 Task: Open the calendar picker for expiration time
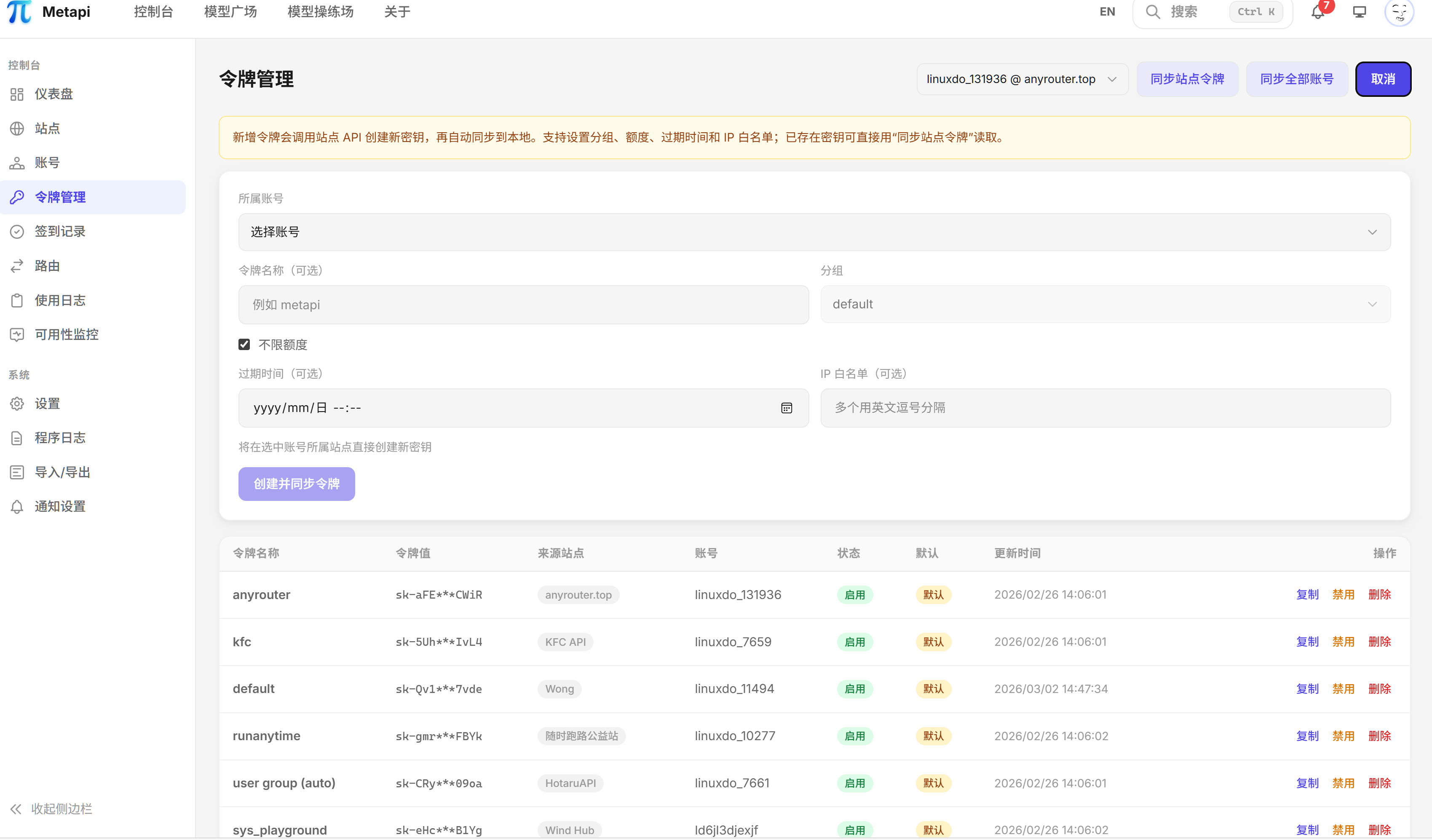coord(787,407)
